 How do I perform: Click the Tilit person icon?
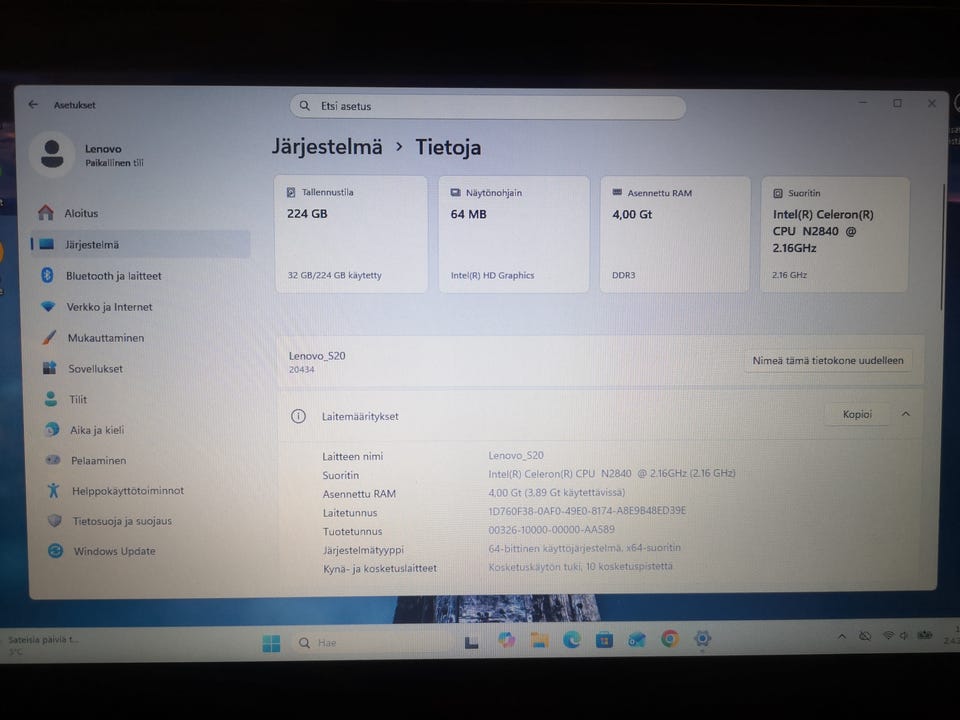click(x=51, y=399)
